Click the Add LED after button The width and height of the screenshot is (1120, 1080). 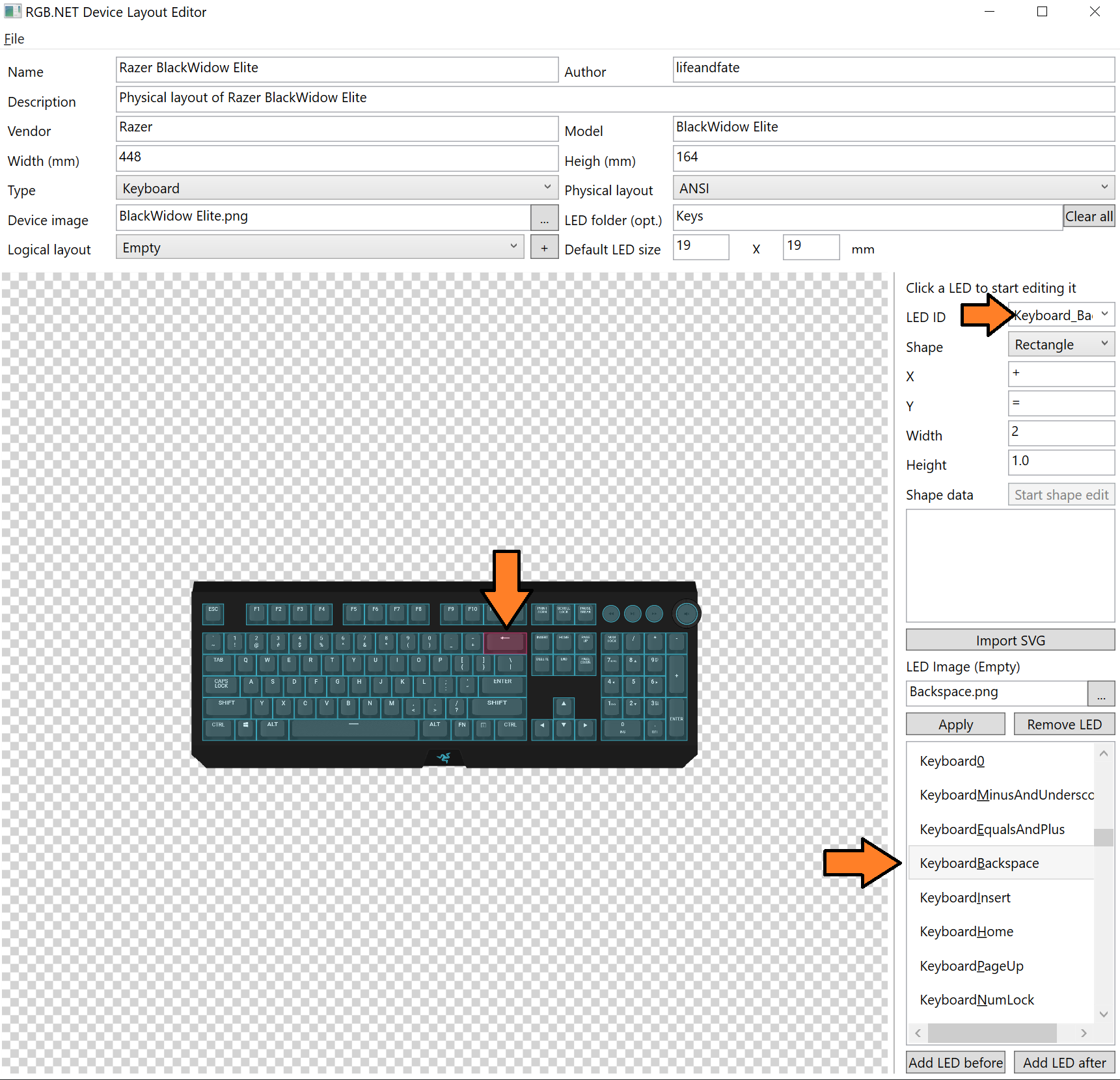coord(1064,1062)
